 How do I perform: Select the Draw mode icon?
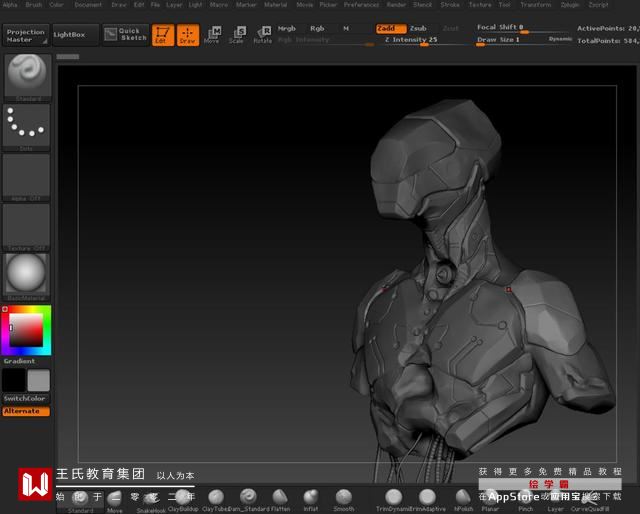(x=188, y=35)
